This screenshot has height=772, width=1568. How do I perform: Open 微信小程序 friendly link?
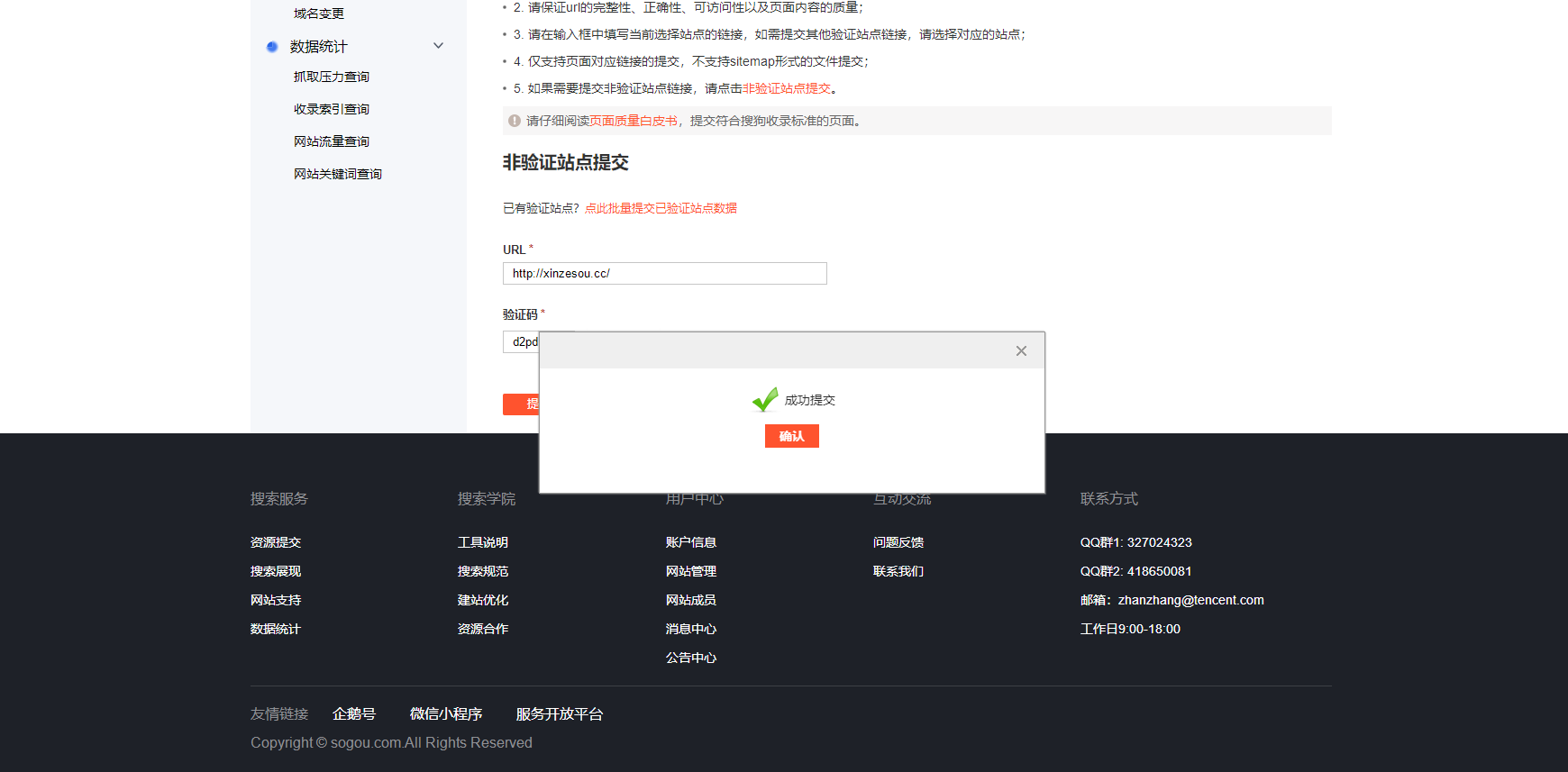446,713
